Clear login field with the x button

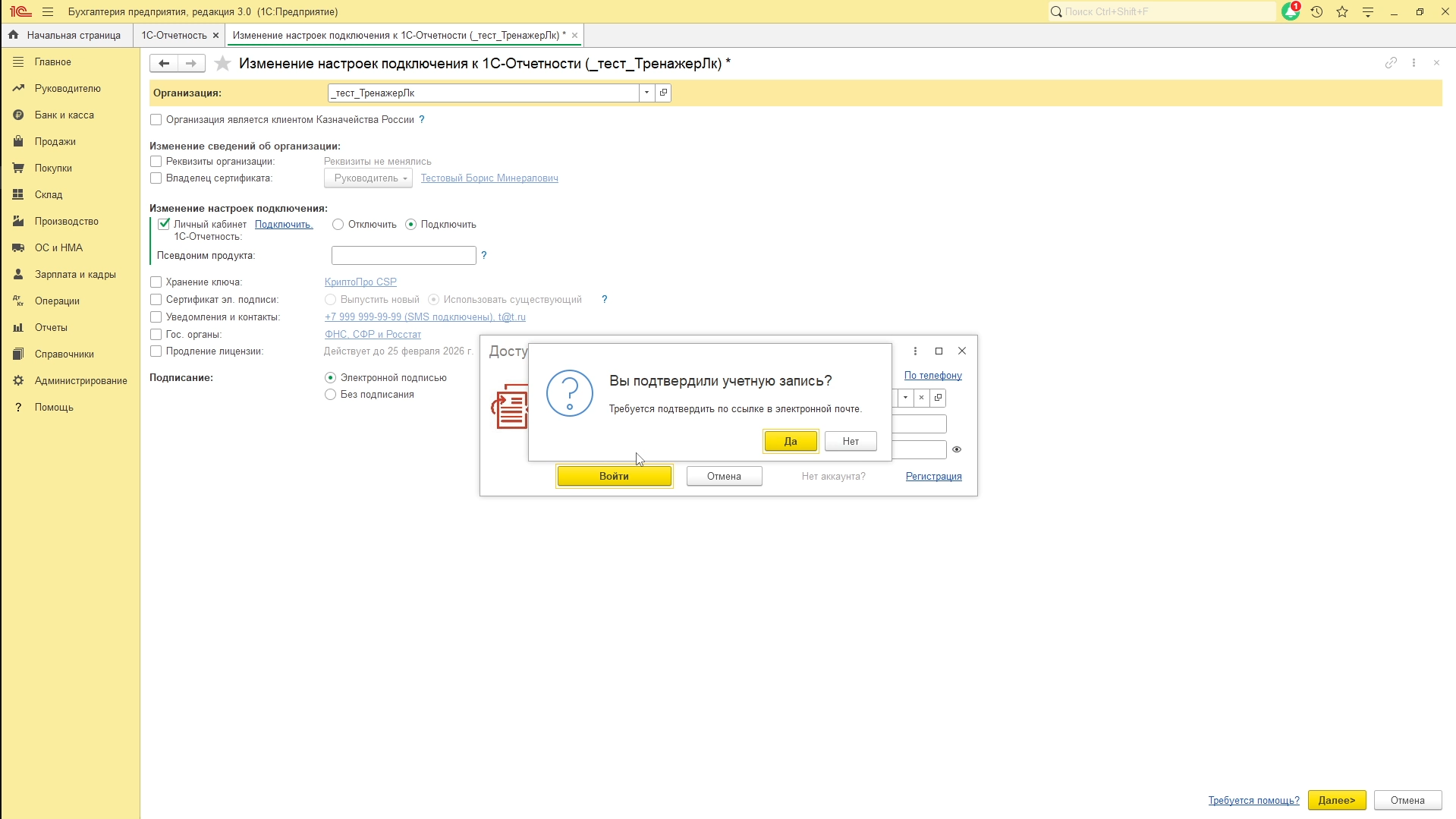coord(921,397)
